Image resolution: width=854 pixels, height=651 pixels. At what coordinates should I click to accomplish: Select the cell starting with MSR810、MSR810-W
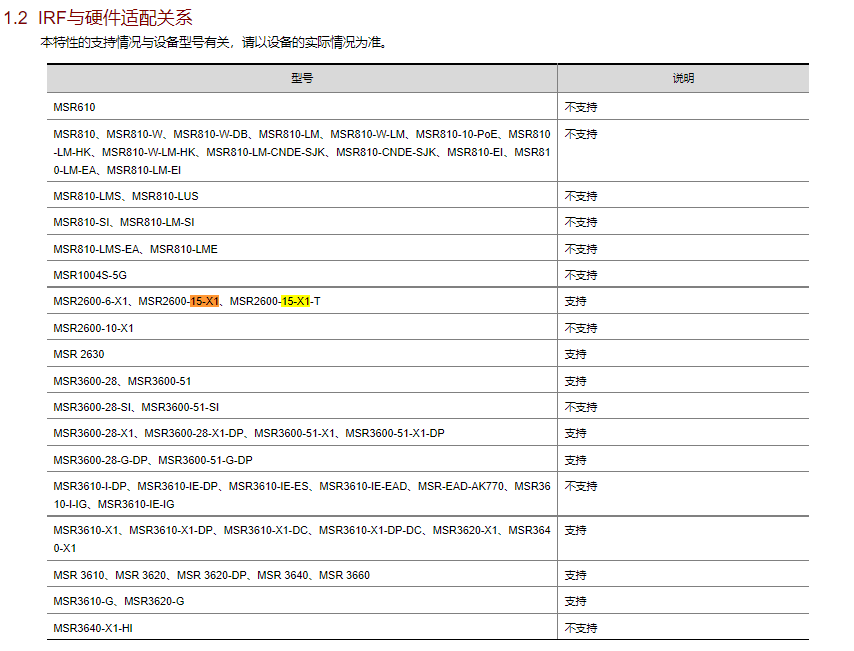click(302, 152)
